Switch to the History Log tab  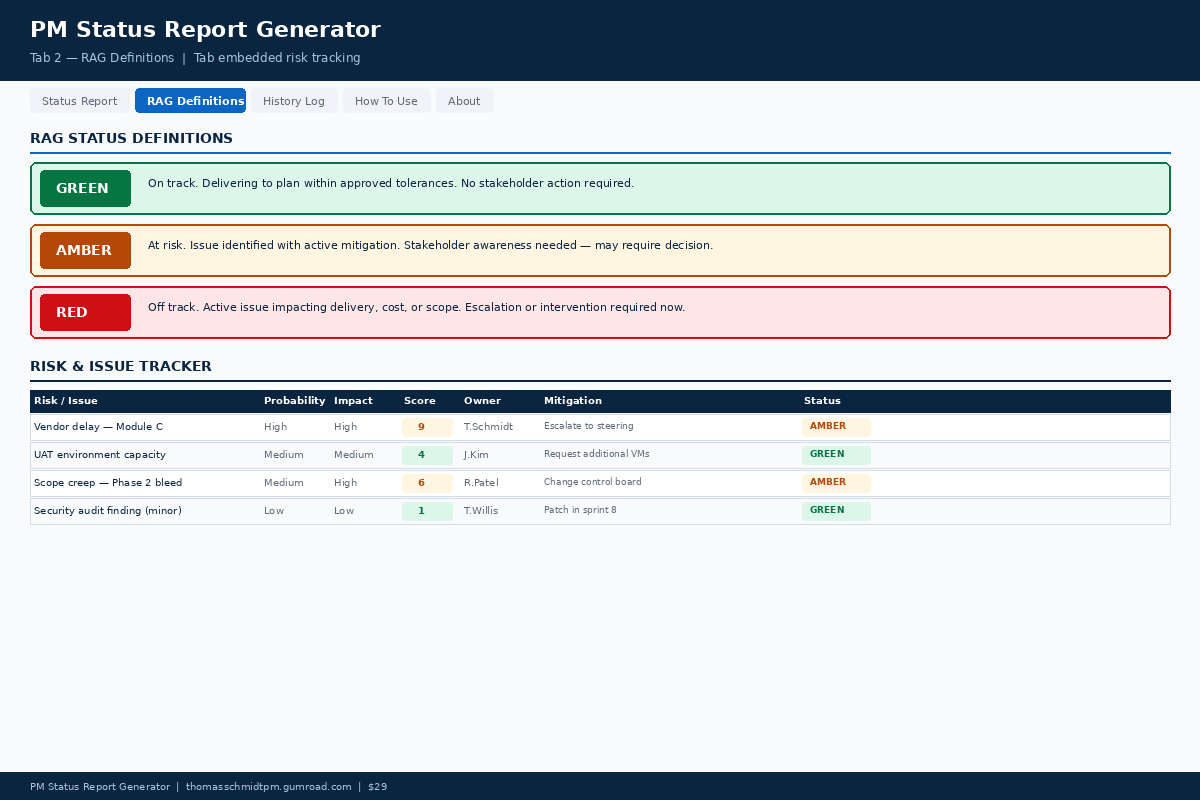[294, 101]
